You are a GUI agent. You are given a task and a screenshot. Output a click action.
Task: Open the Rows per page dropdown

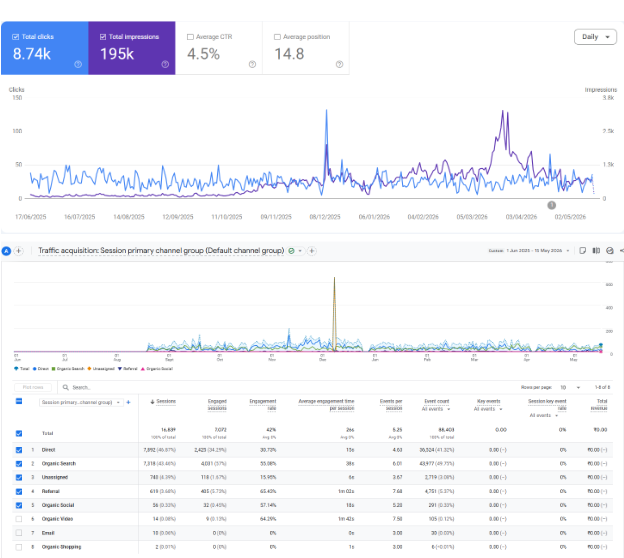pos(570,387)
